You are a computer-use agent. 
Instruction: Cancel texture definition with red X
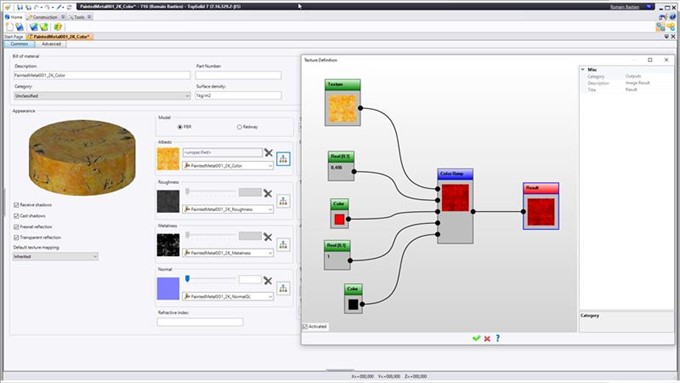click(487, 339)
